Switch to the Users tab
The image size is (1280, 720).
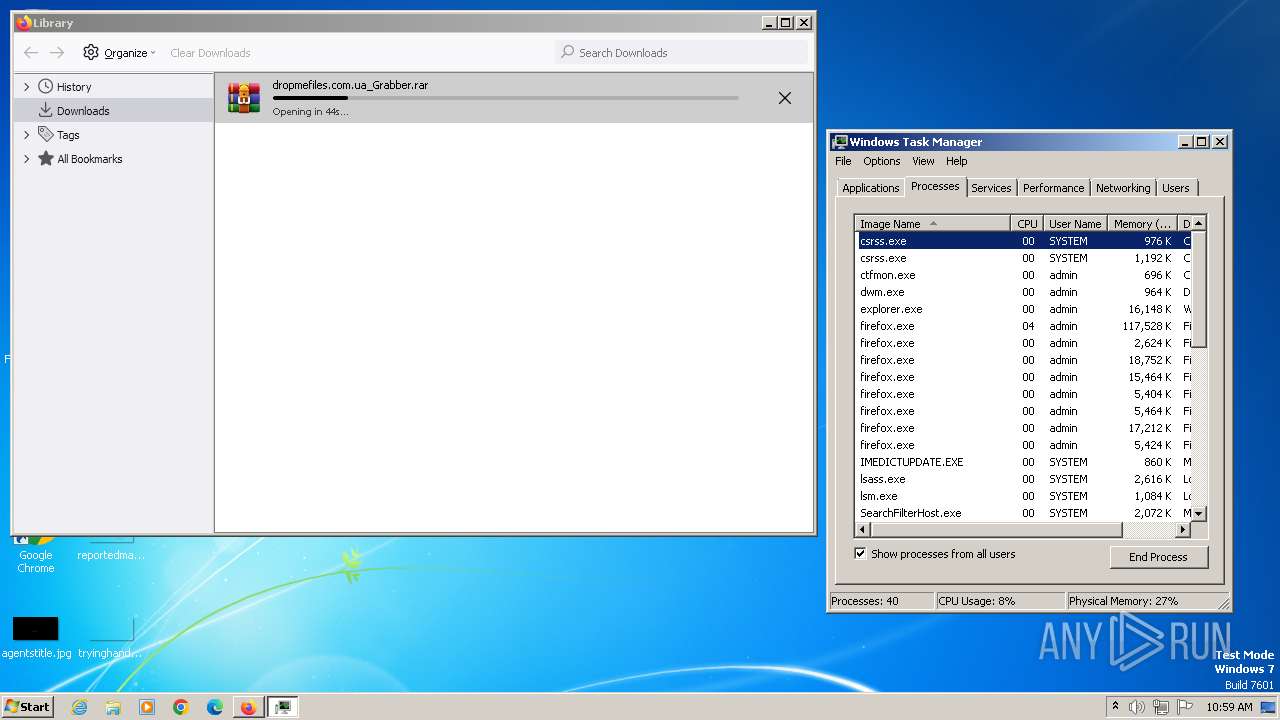1176,188
